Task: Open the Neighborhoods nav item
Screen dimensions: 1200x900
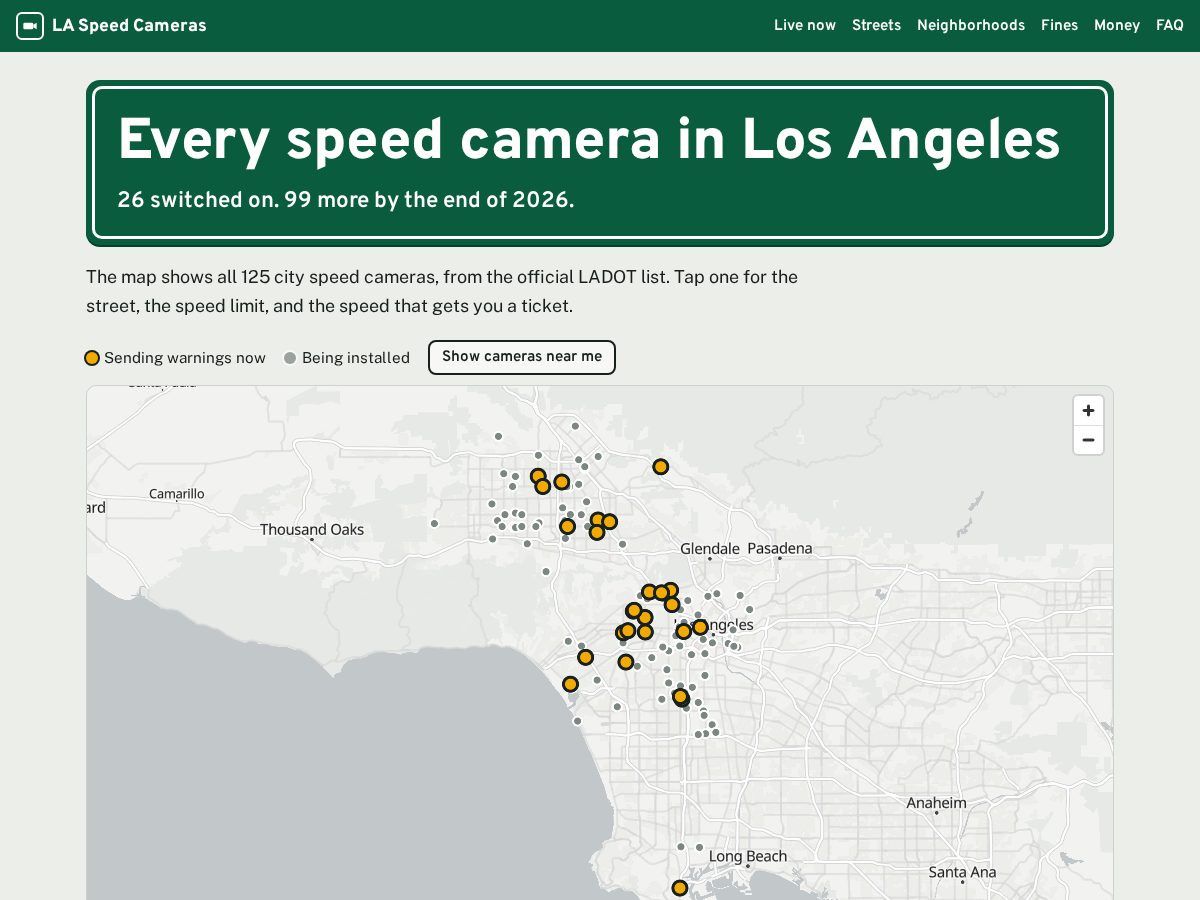Action: [971, 26]
